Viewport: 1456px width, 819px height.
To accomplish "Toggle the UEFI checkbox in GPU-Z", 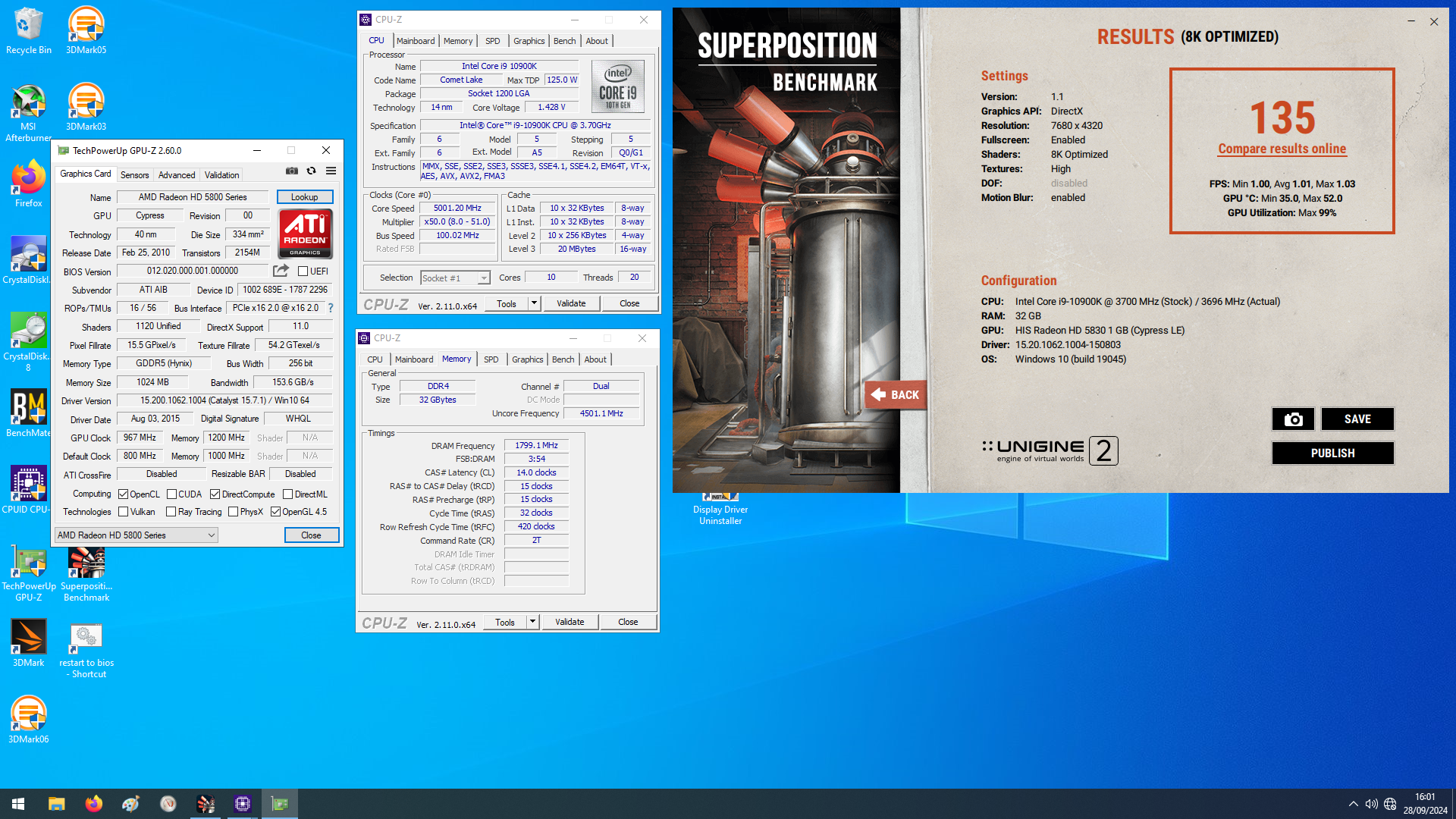I will (x=303, y=271).
